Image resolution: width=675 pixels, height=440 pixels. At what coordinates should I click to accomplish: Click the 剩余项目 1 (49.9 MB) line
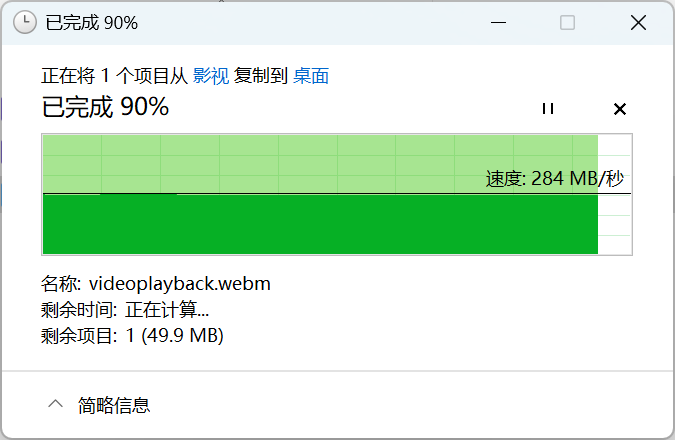[x=132, y=335]
